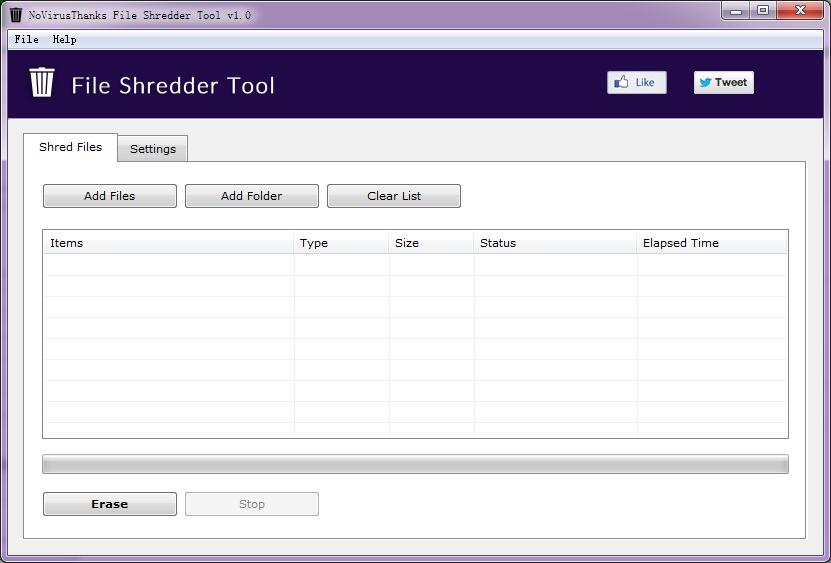Image resolution: width=831 pixels, height=563 pixels.
Task: Minimize the File Shredder window
Action: pos(736,10)
